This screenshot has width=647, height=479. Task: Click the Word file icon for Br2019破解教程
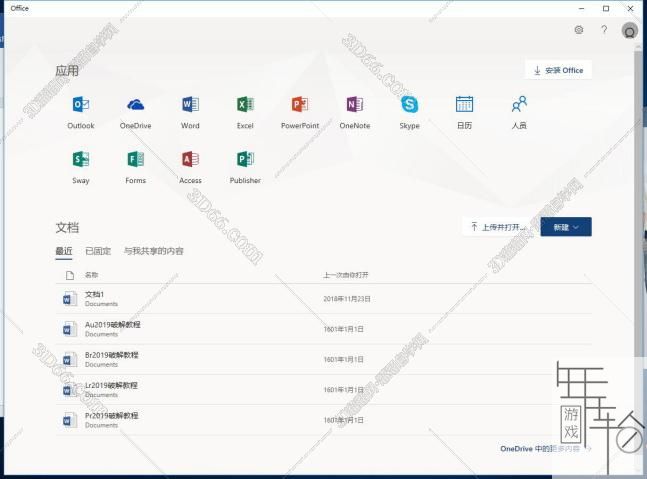coord(69,359)
